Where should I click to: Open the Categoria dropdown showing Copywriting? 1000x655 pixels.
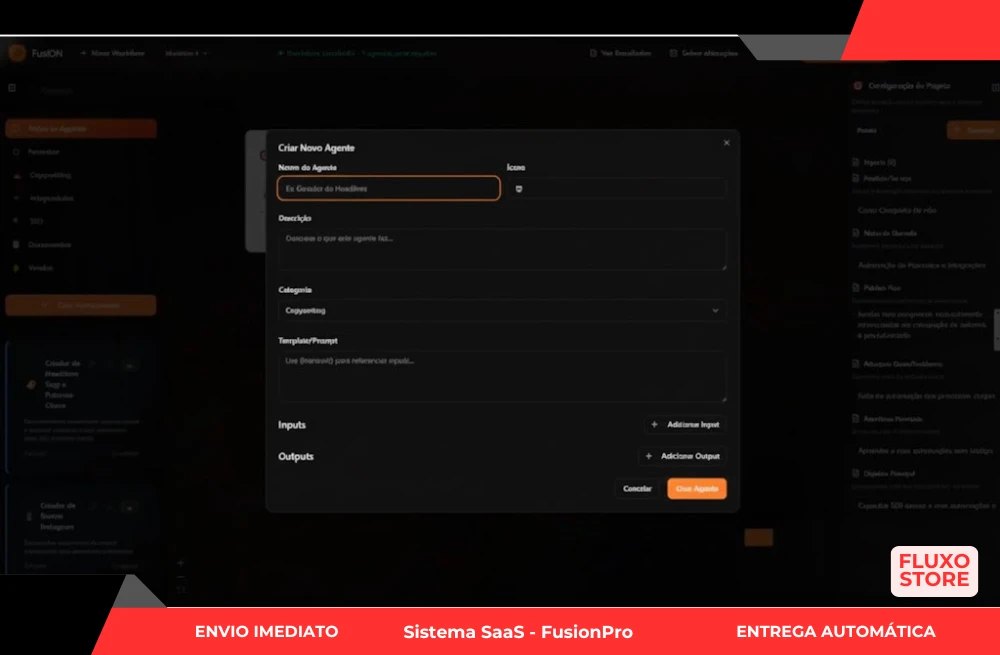(x=500, y=311)
